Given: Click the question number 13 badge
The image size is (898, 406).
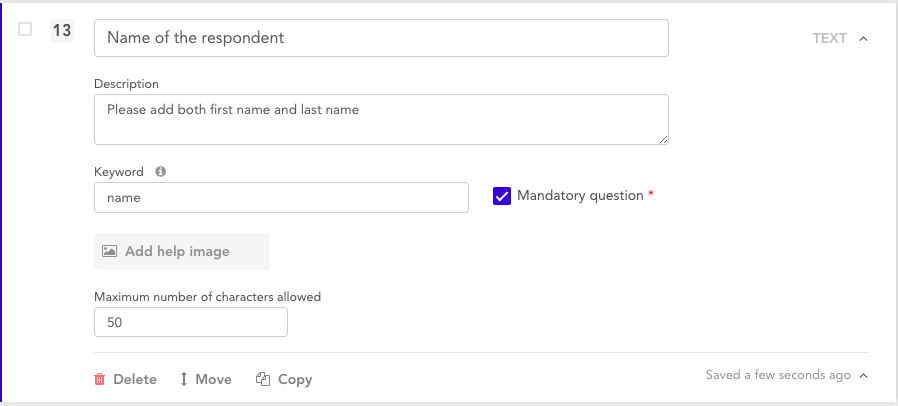Looking at the screenshot, I should (62, 31).
